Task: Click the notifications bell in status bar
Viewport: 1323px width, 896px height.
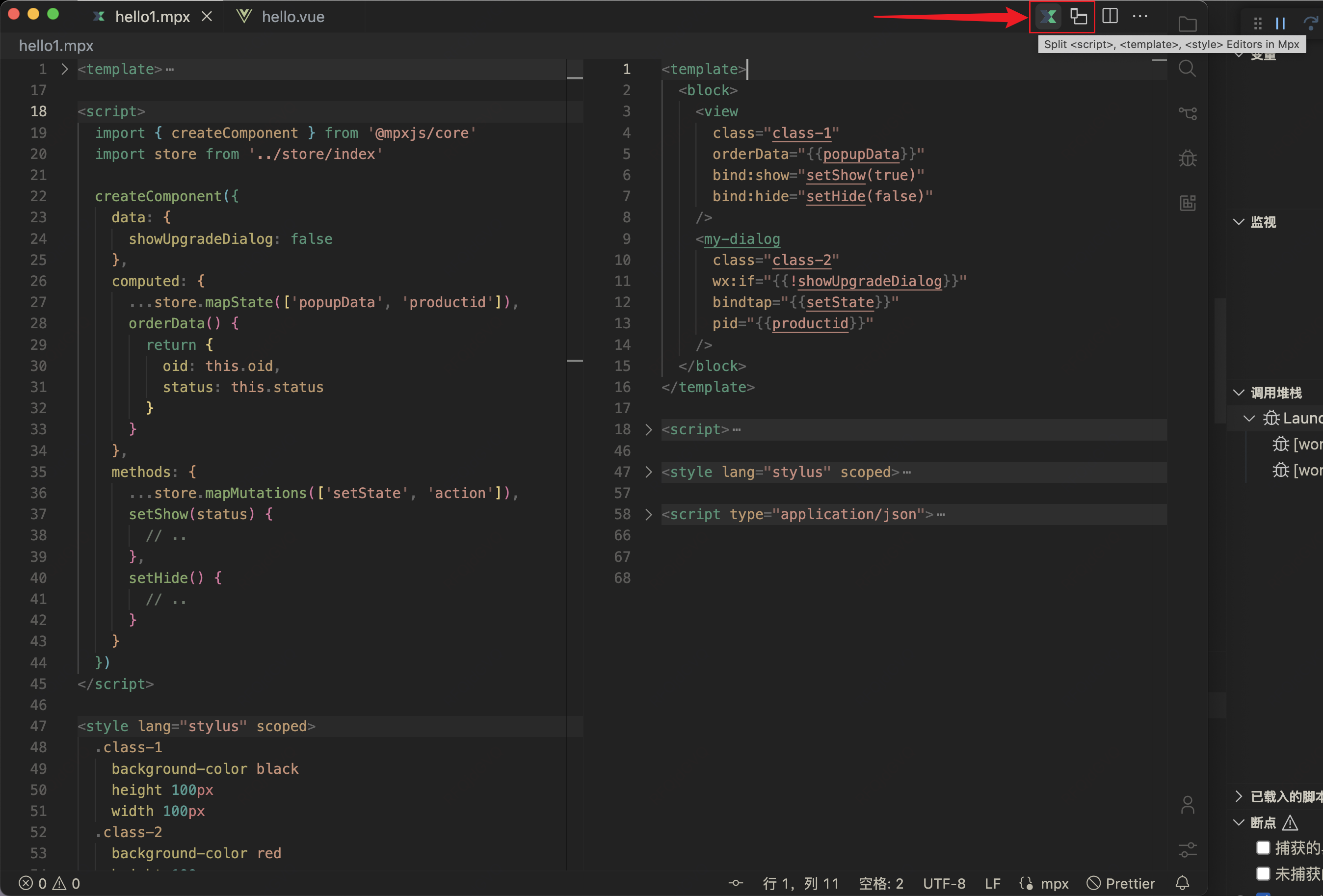Action: click(x=1182, y=883)
